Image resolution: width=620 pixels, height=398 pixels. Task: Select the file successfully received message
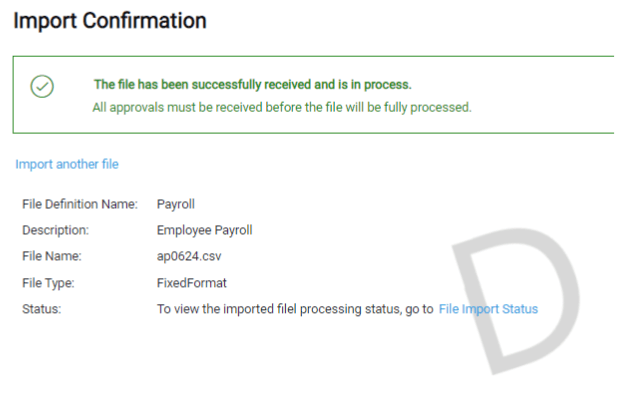coord(253,85)
